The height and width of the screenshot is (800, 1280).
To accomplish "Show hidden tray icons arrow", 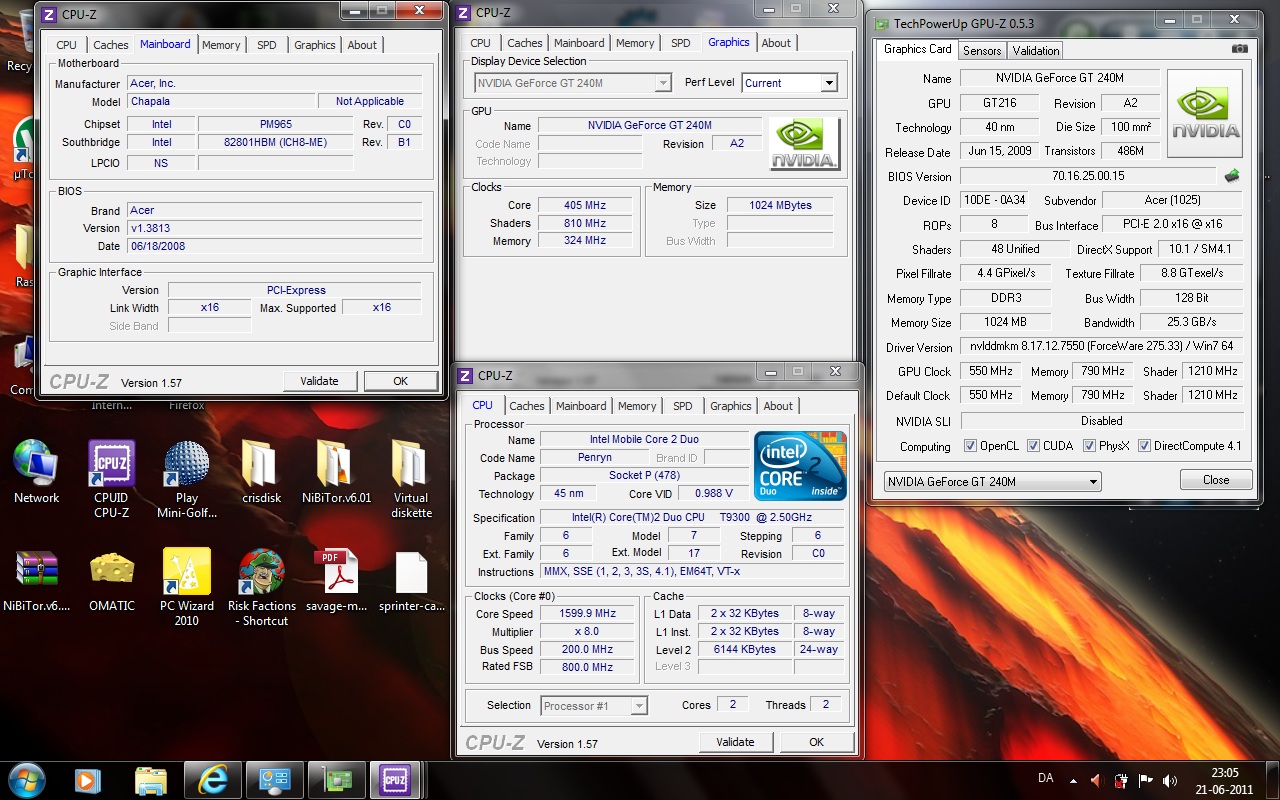I will click(x=1073, y=780).
